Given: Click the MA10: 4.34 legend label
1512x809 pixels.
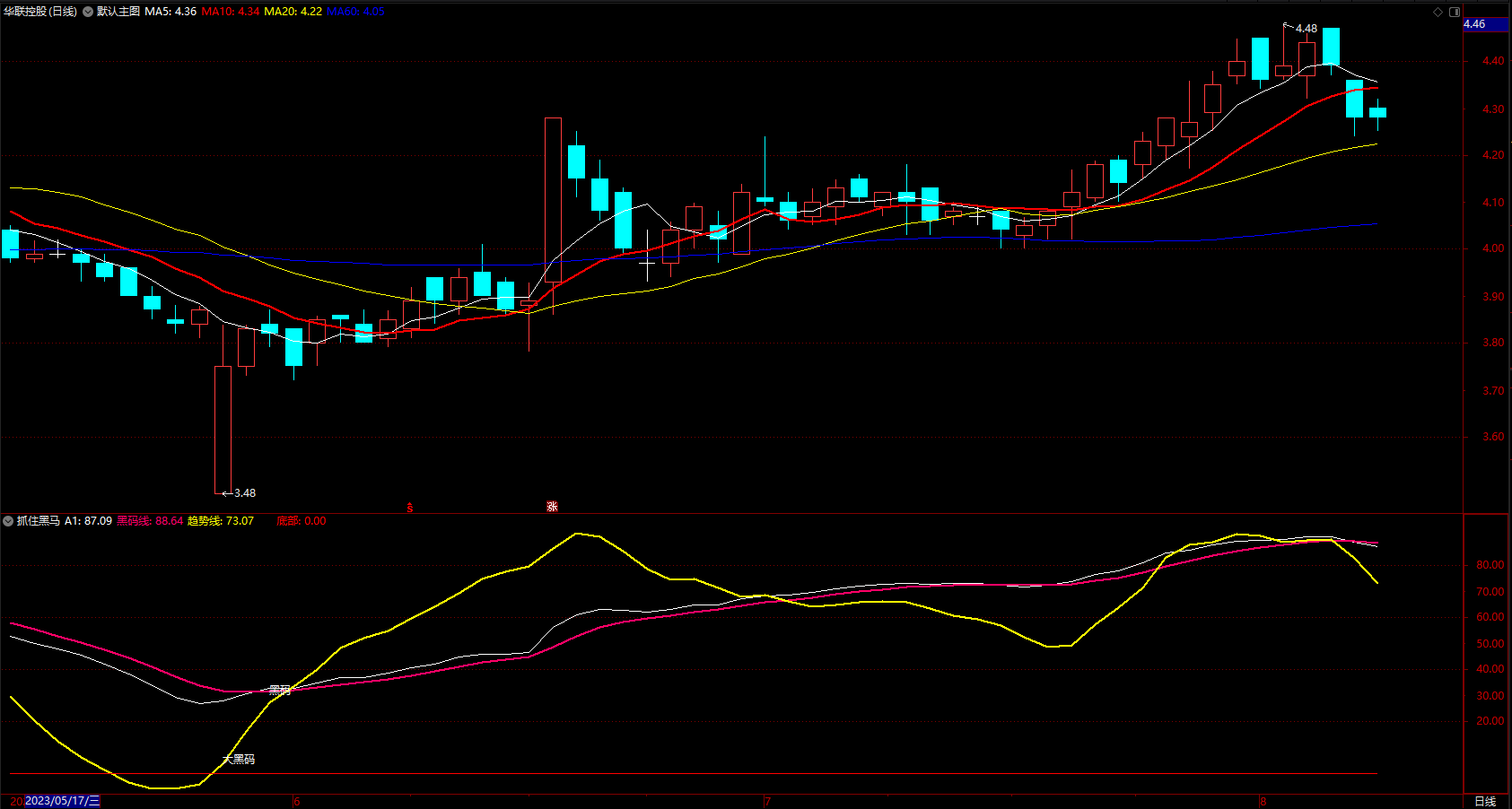Looking at the screenshot, I should tap(231, 12).
